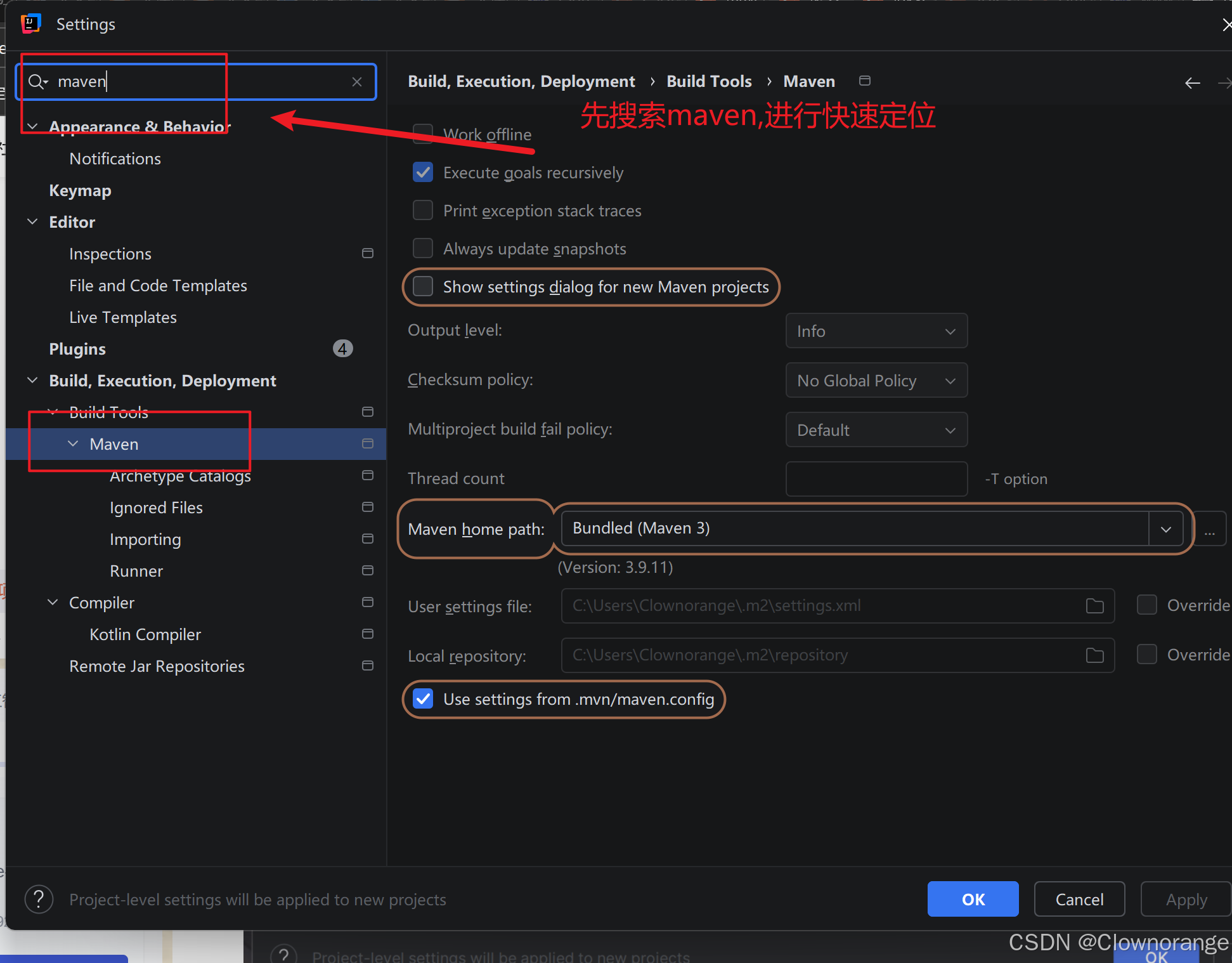Viewport: 1232px width, 963px height.
Task: Go back with the left arrow
Action: tap(1192, 83)
